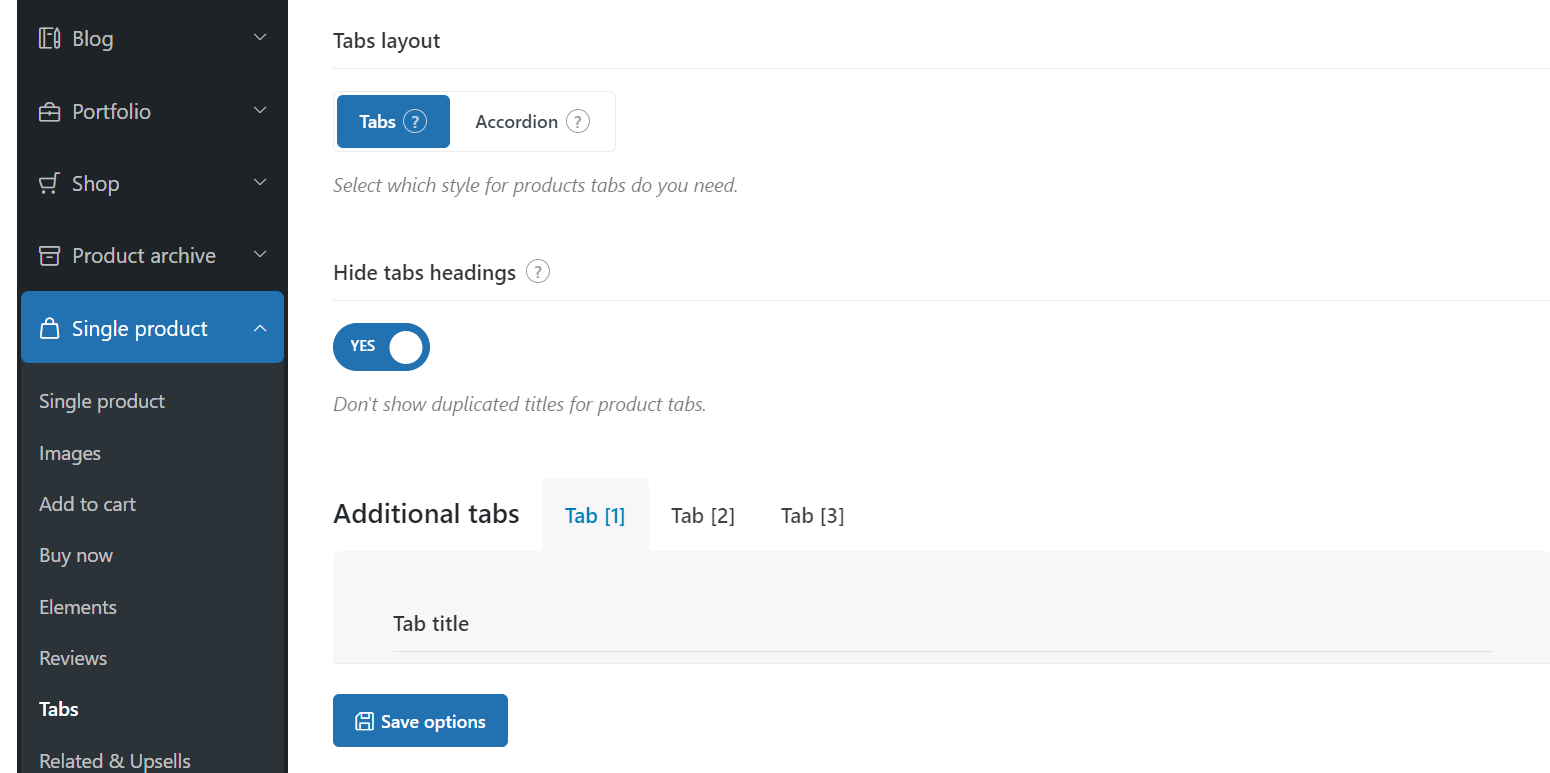
Task: Click help icon for Hide tabs headings
Action: (538, 272)
